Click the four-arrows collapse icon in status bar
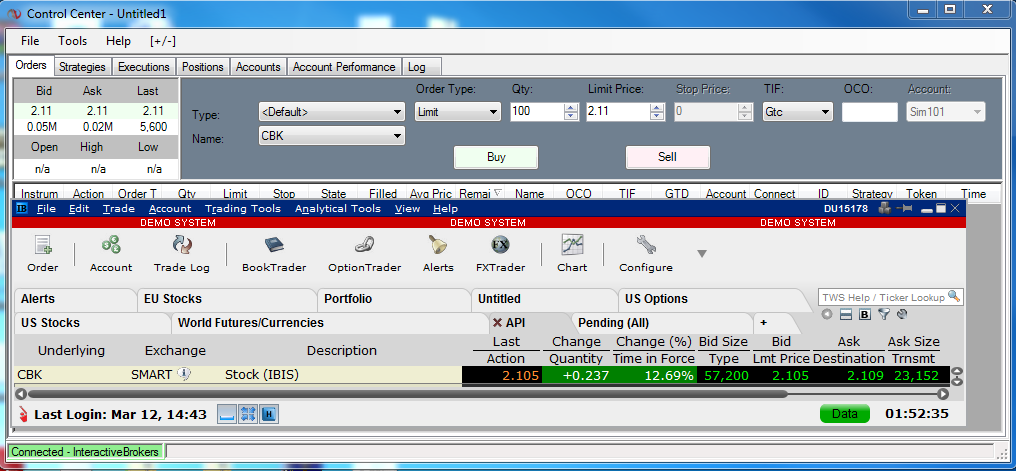Image resolution: width=1016 pixels, height=471 pixels. (248, 414)
